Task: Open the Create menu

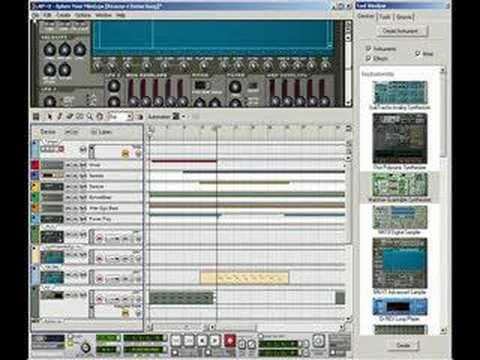Action: [x=63, y=15]
